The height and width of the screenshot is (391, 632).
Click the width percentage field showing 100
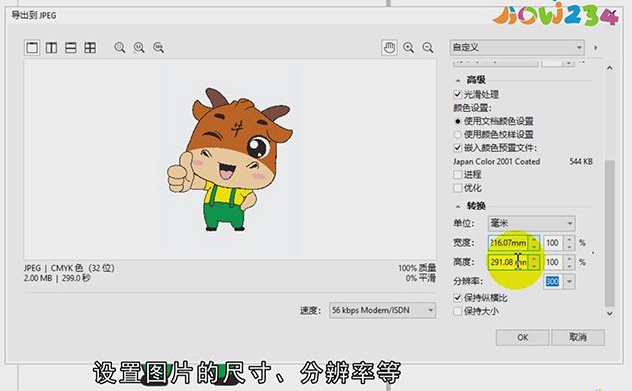pyautogui.click(x=553, y=243)
